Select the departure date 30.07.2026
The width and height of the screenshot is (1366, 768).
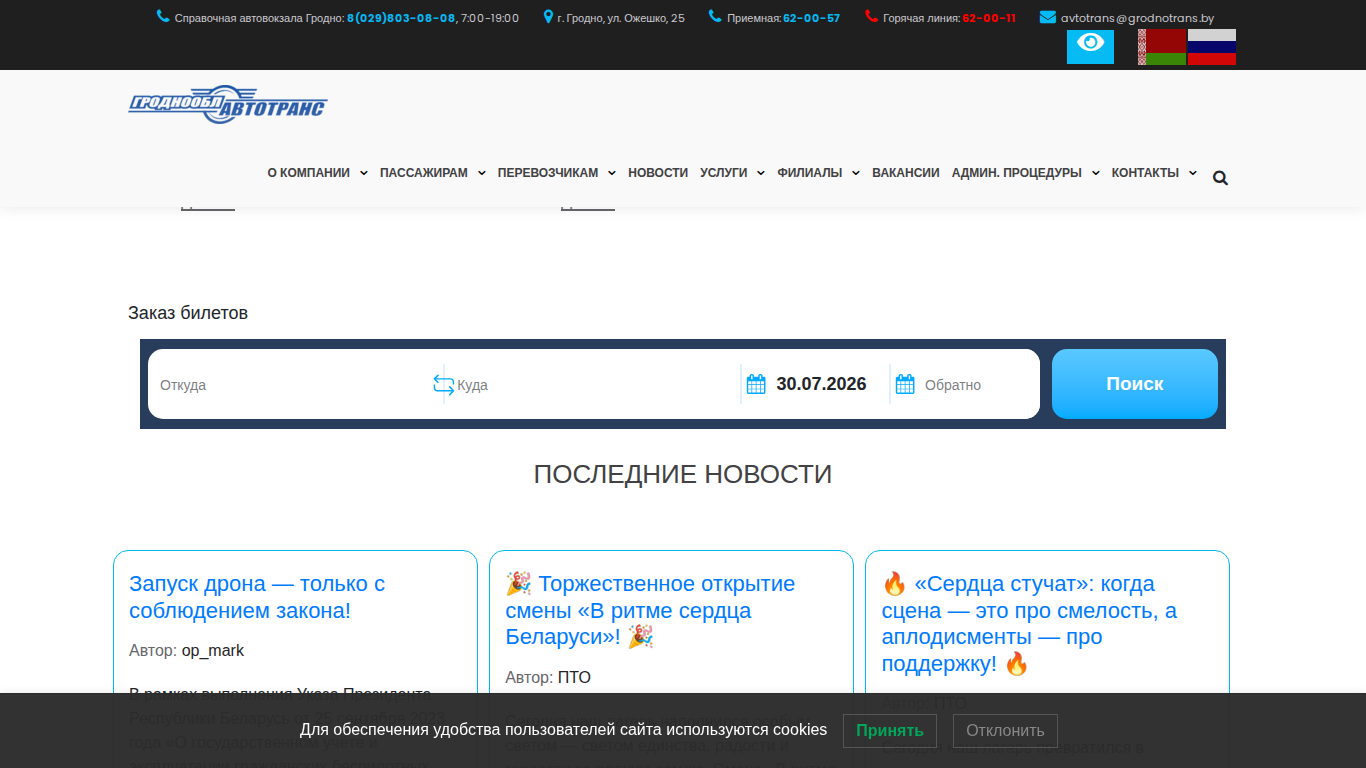click(821, 384)
